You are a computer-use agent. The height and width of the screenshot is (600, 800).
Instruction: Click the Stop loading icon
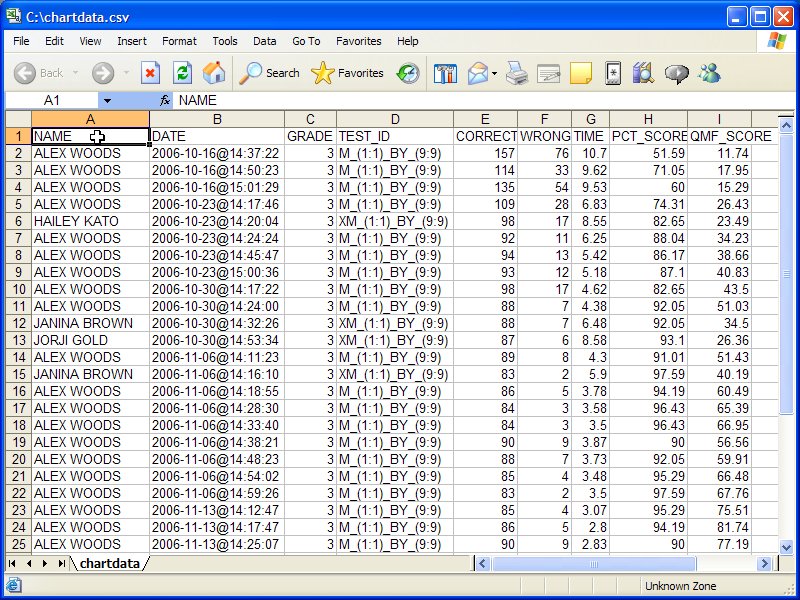pyautogui.click(x=150, y=73)
